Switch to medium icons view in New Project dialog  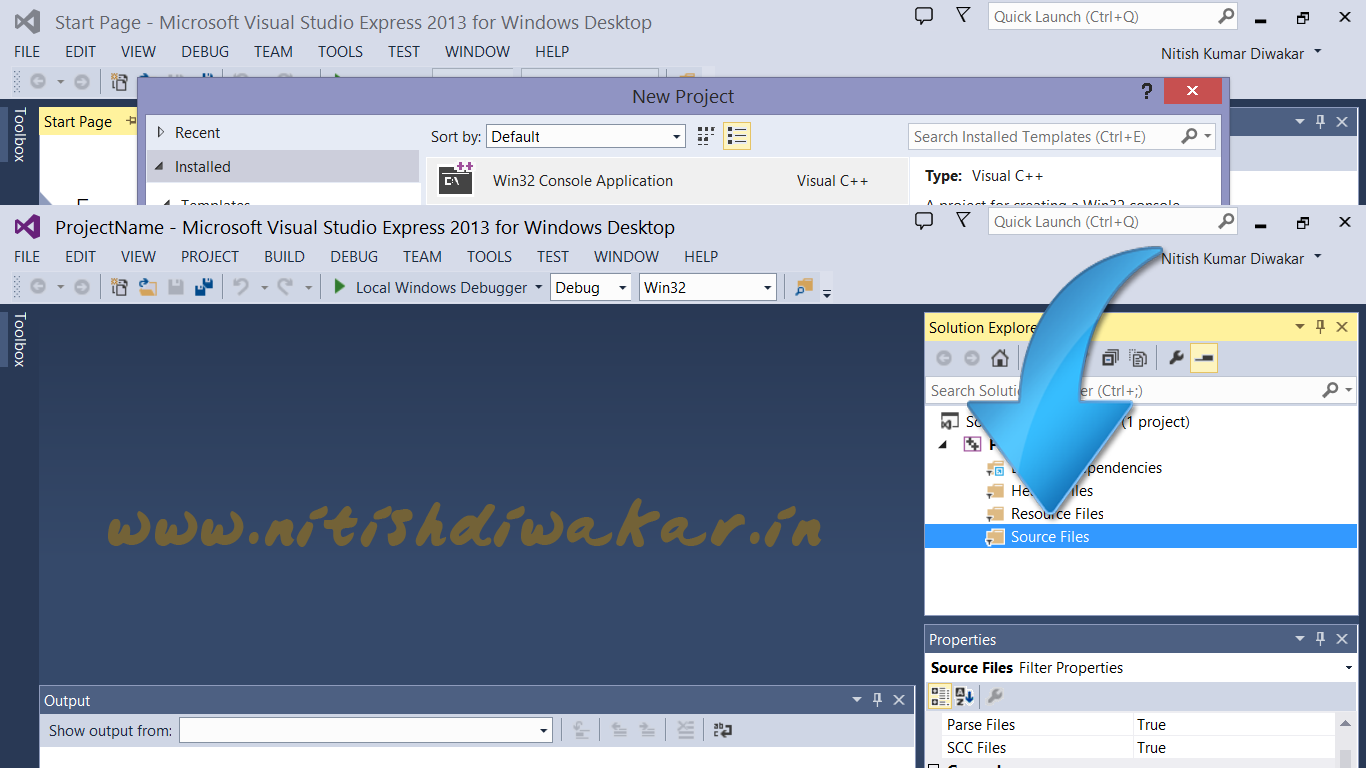[x=706, y=136]
